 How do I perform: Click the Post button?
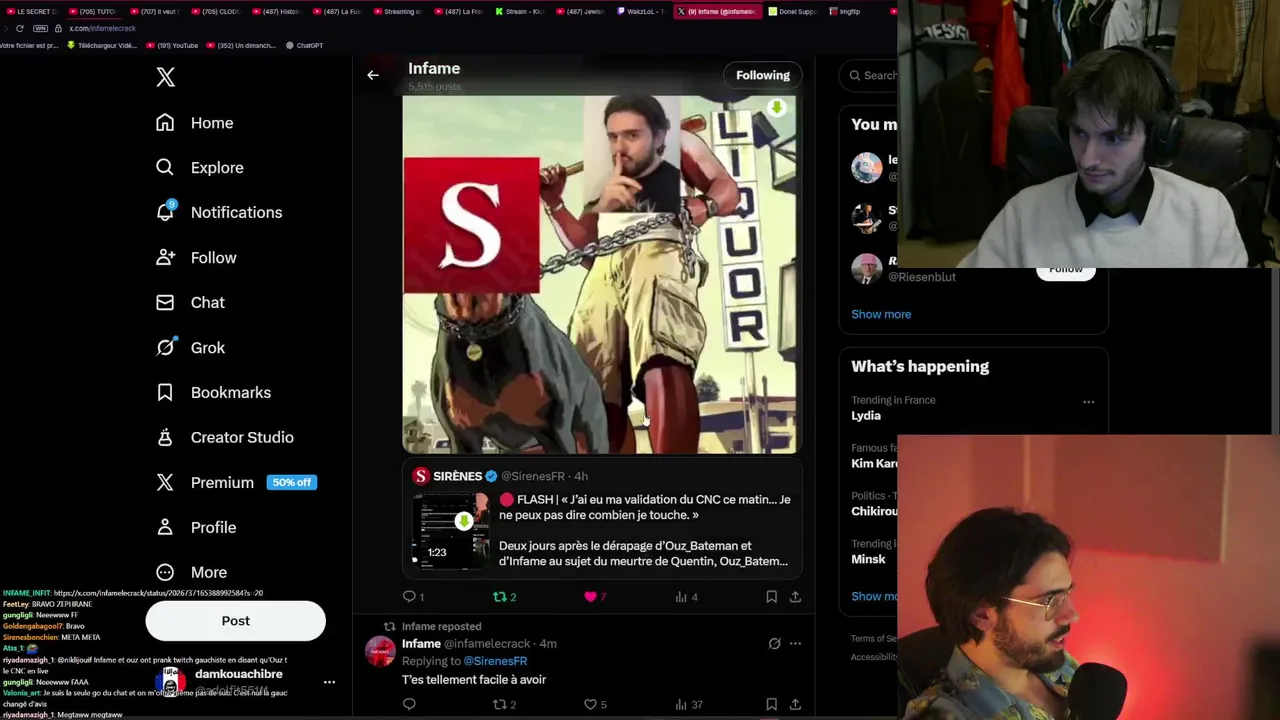pyautogui.click(x=236, y=621)
